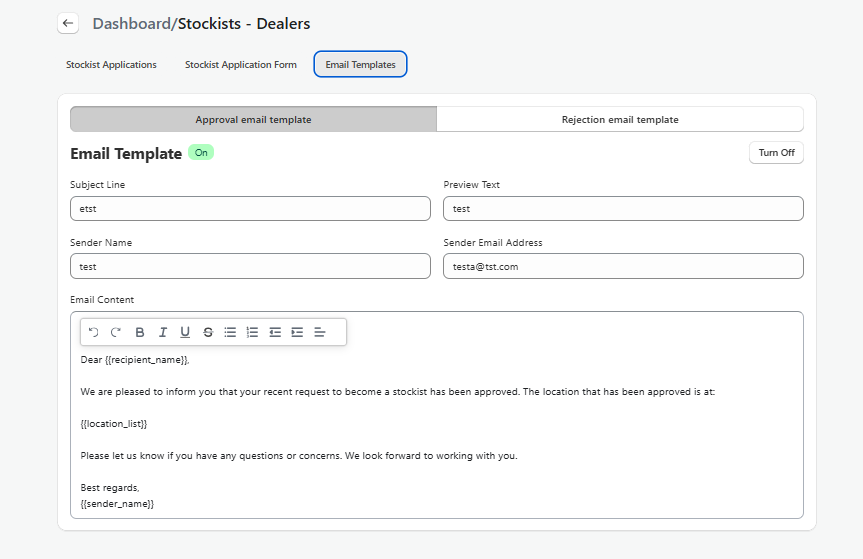The image size is (863, 559).
Task: Open the text alignment option
Action: click(x=320, y=332)
